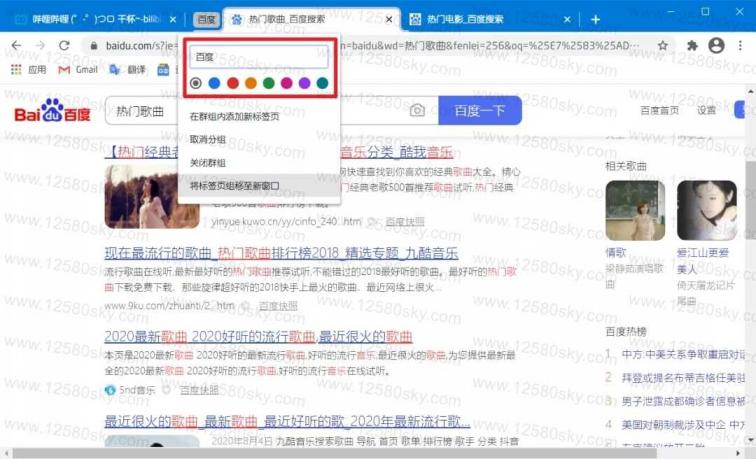Switch to the 热门电影_百度搜索 tab
The height and width of the screenshot is (459, 756).
487,19
